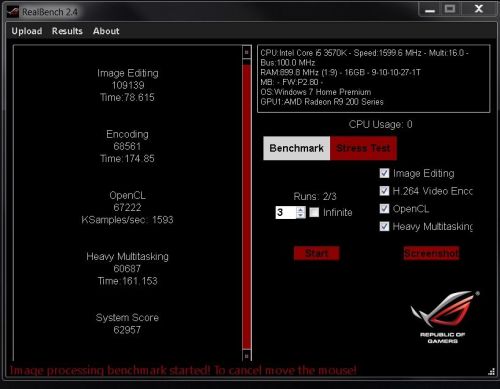
Task: Maximize the RealBench window
Action: pyautogui.click(x=450, y=9)
